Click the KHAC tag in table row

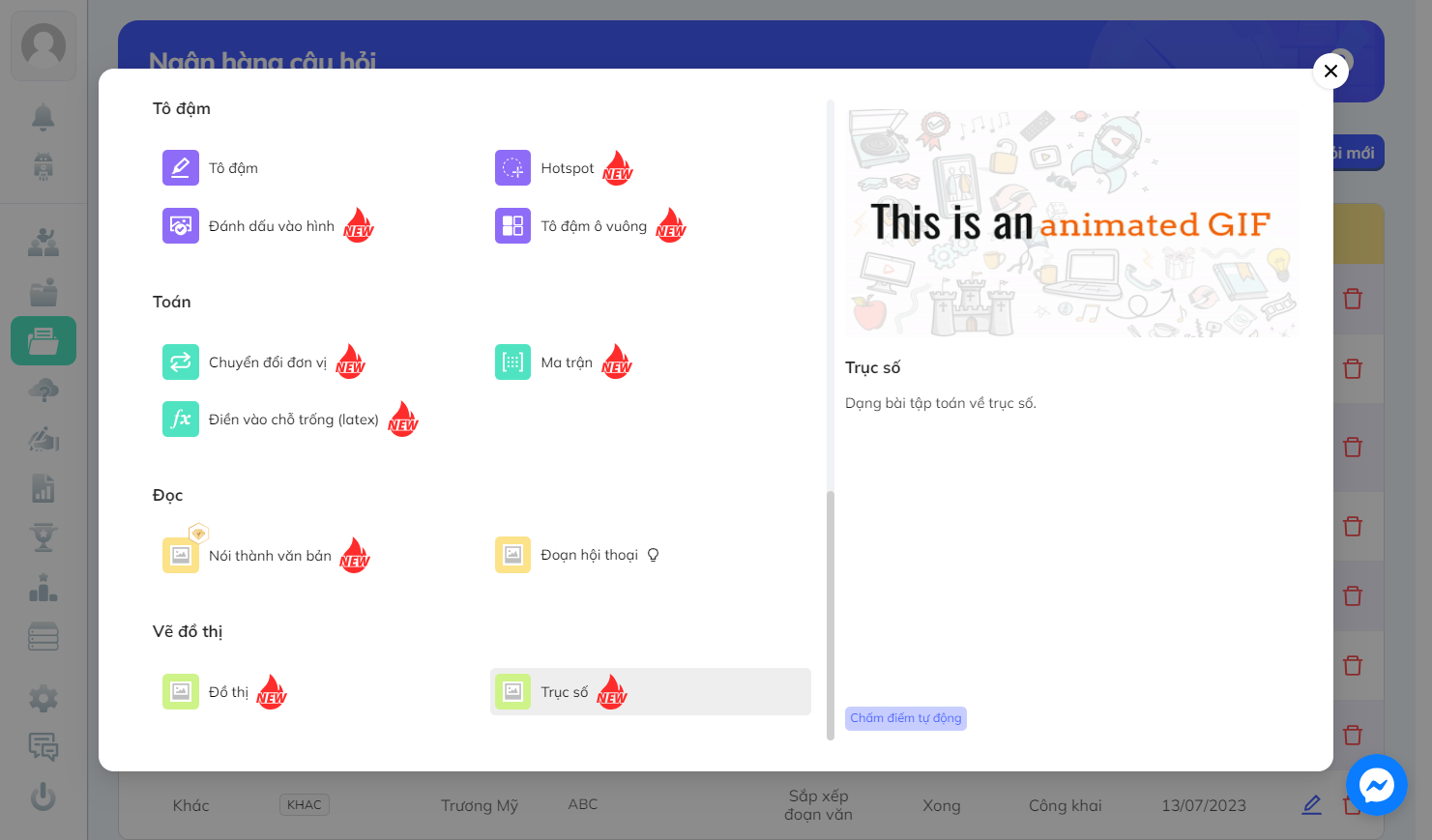(305, 804)
